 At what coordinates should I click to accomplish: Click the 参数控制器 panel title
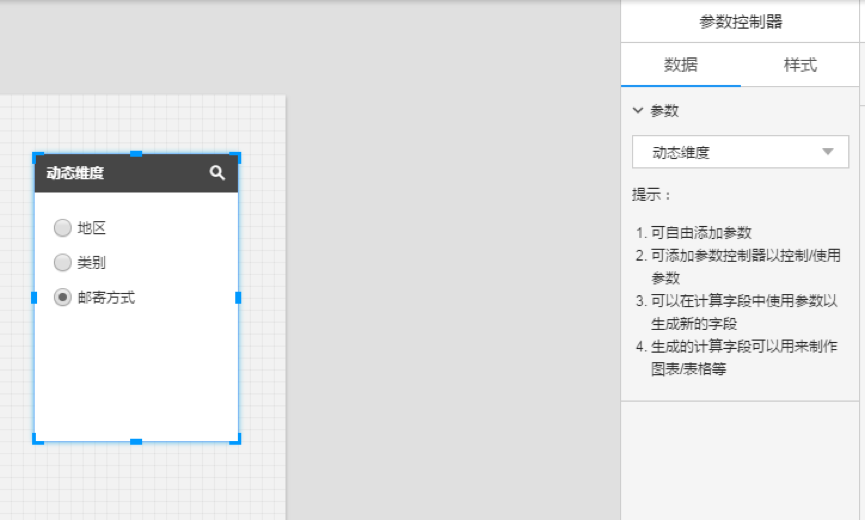(740, 22)
